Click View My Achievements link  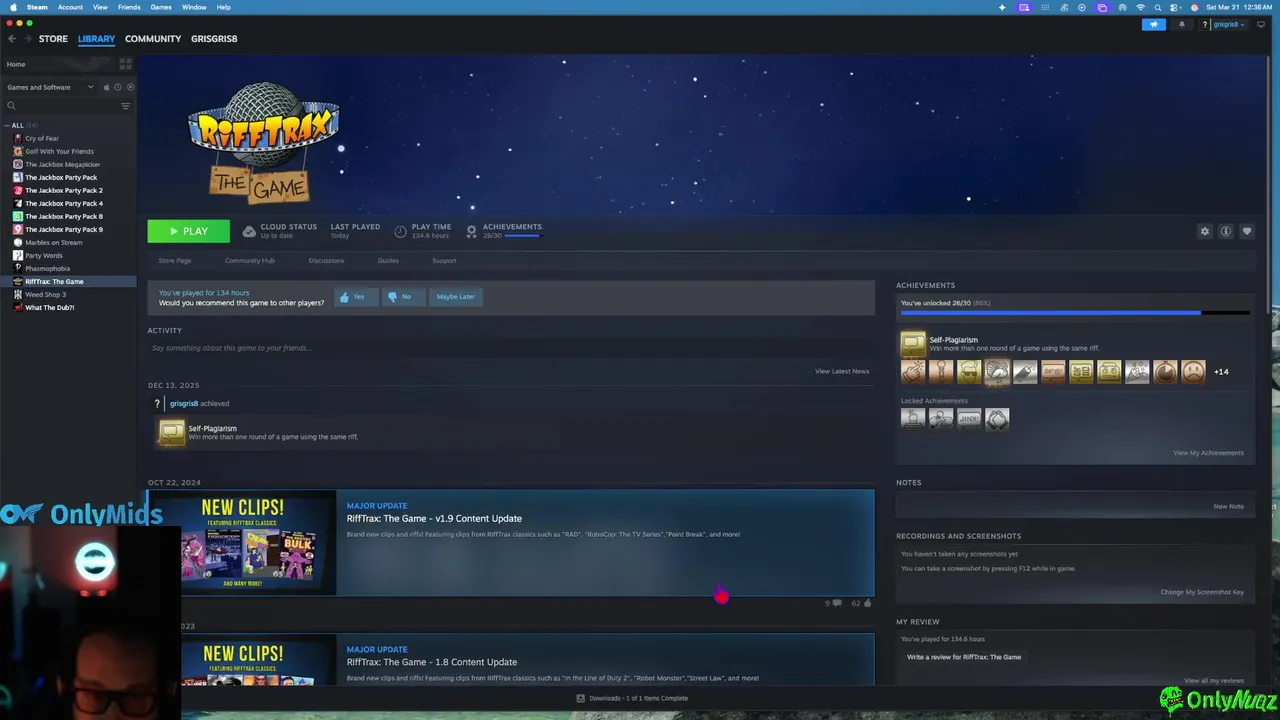click(x=1208, y=453)
